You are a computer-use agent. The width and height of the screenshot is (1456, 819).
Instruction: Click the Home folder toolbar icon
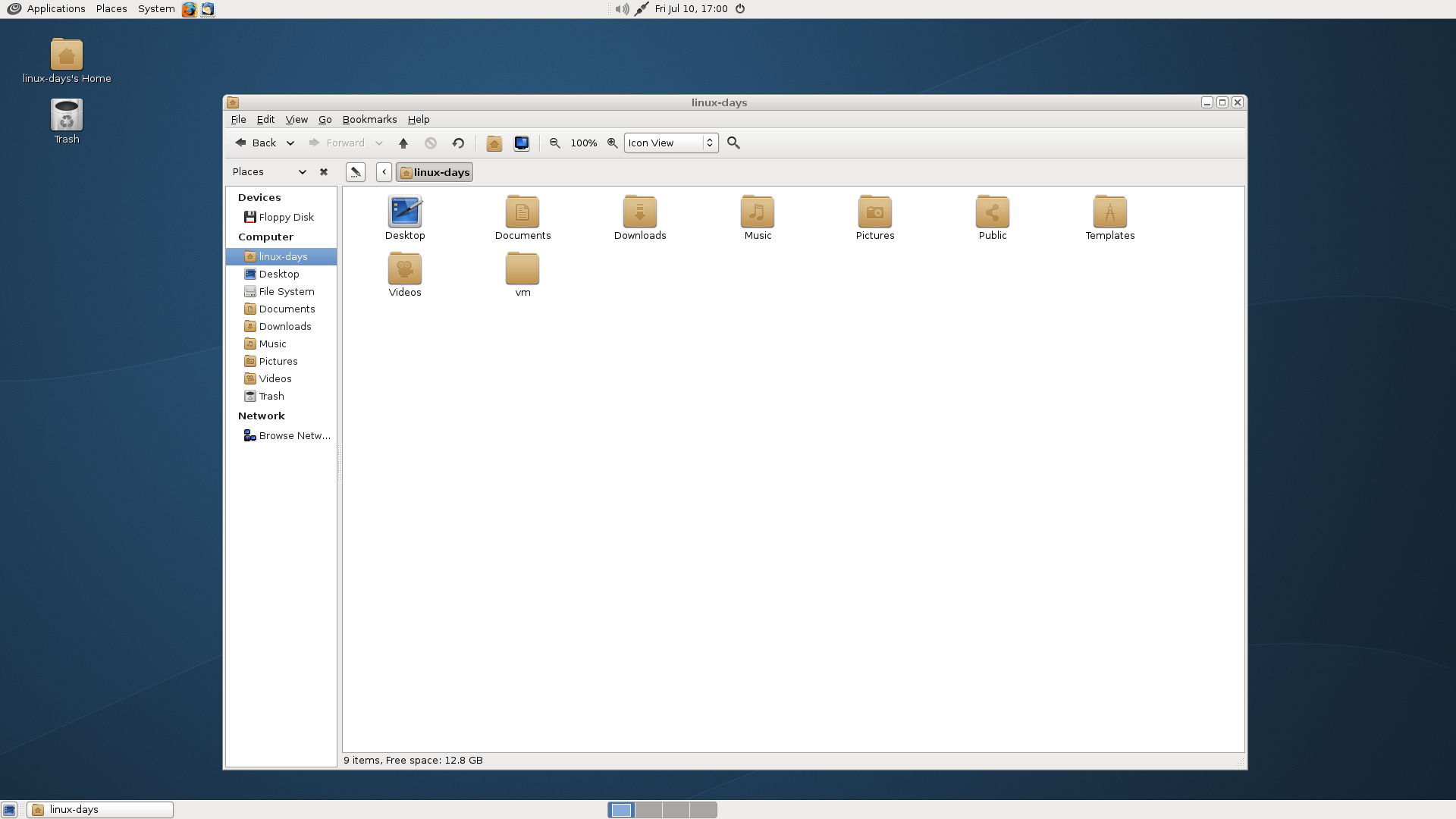coord(494,143)
